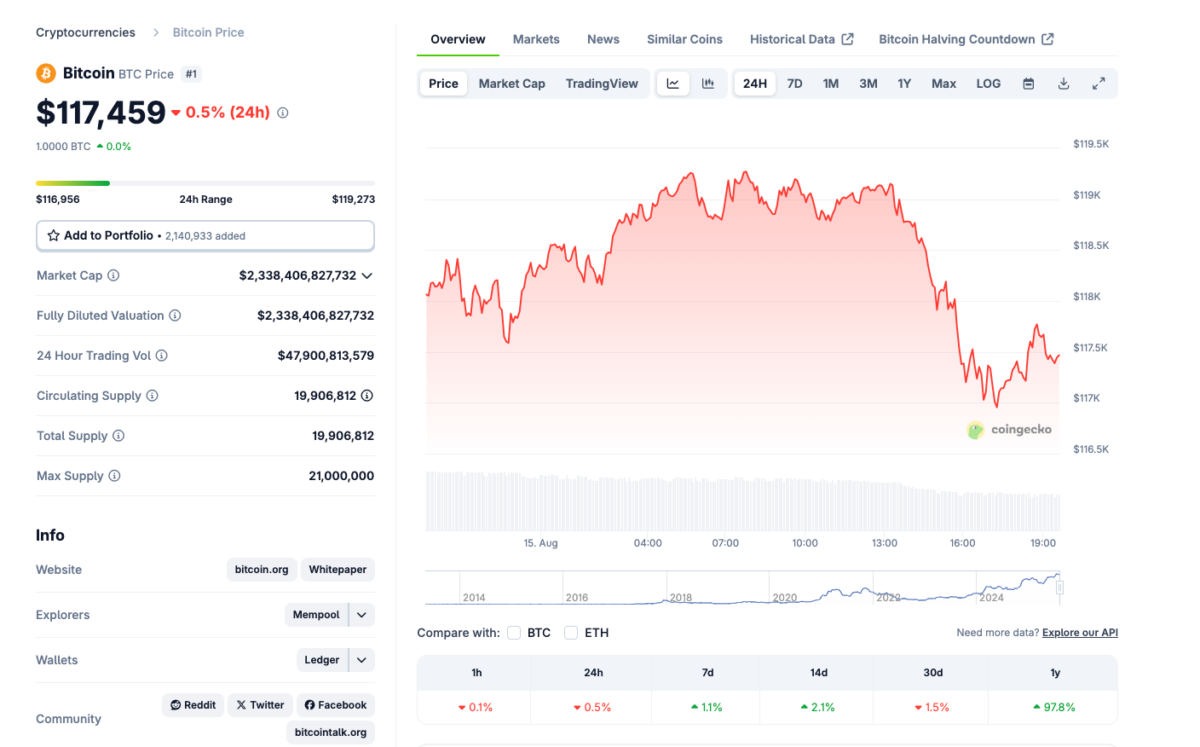Click the 21,000,000 max supply value

(341, 476)
